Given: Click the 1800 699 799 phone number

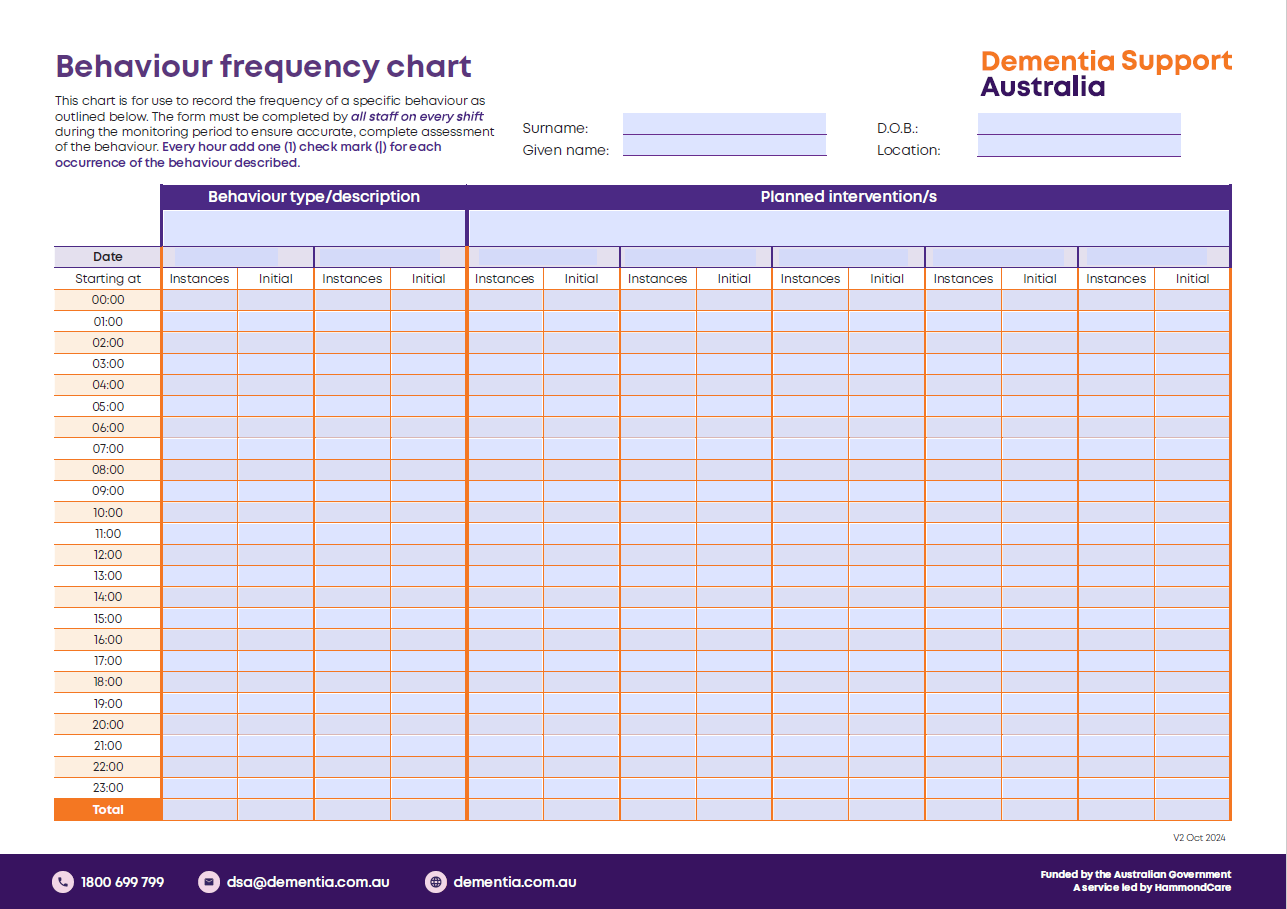Looking at the screenshot, I should (120, 882).
